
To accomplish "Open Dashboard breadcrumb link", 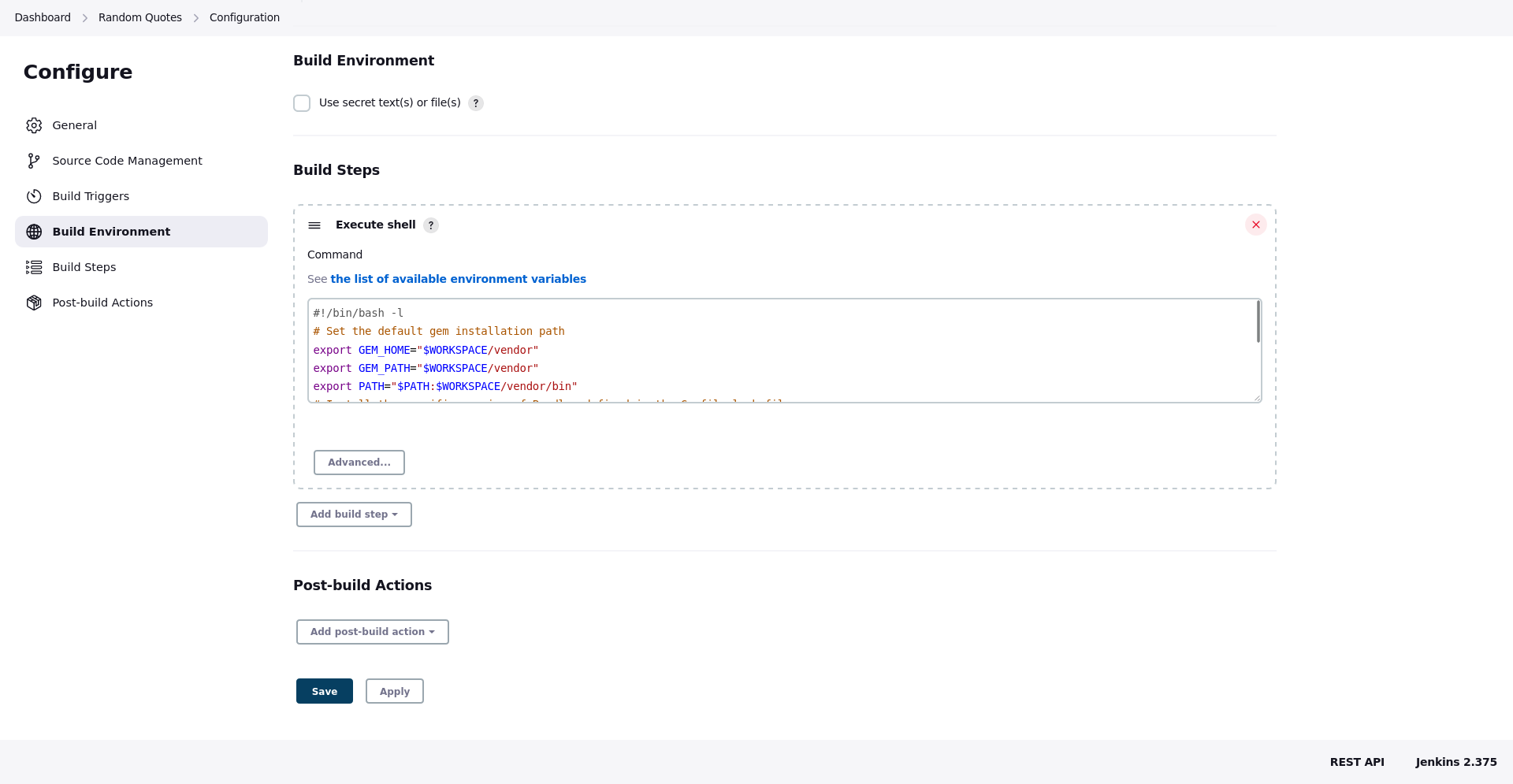I will point(43,17).
